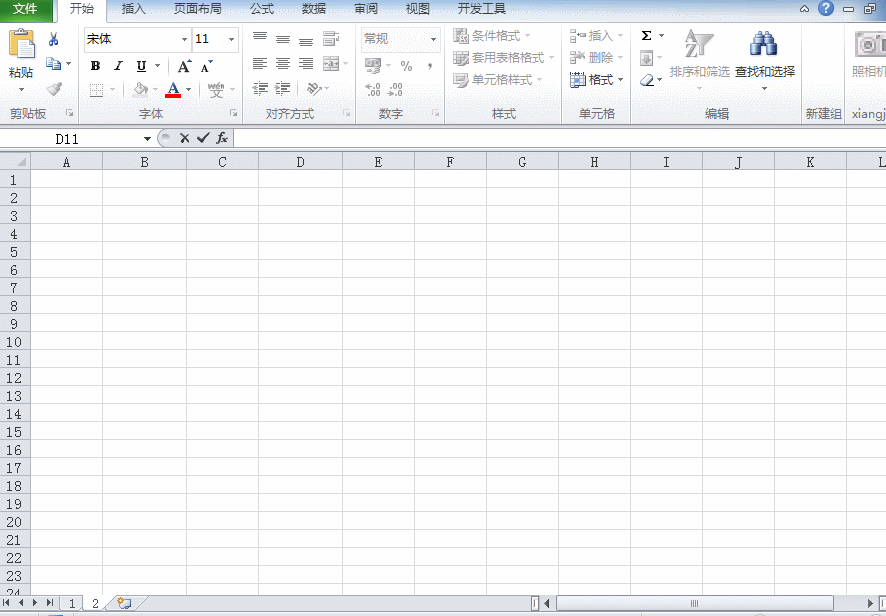Viewport: 886px width, 616px height.
Task: Click the 插入 insert cells button
Action: pos(596,36)
